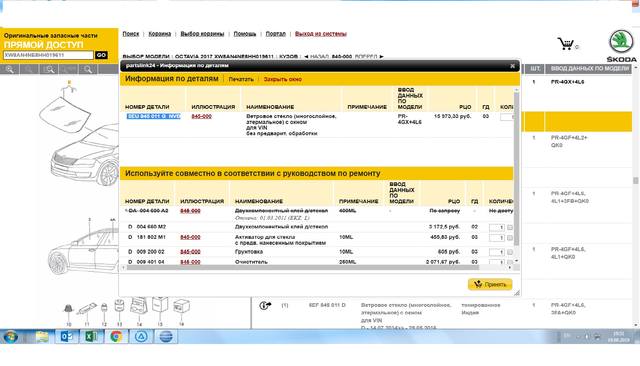Open the shopping cart icon near Skoda logo
The width and height of the screenshot is (640, 366).
tap(566, 43)
